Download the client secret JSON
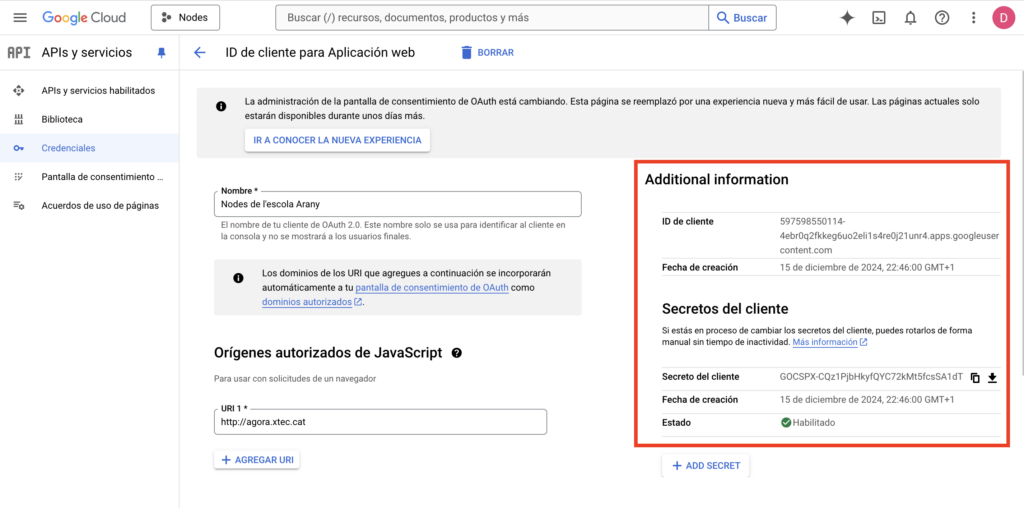This screenshot has height=508, width=1024. click(x=993, y=377)
